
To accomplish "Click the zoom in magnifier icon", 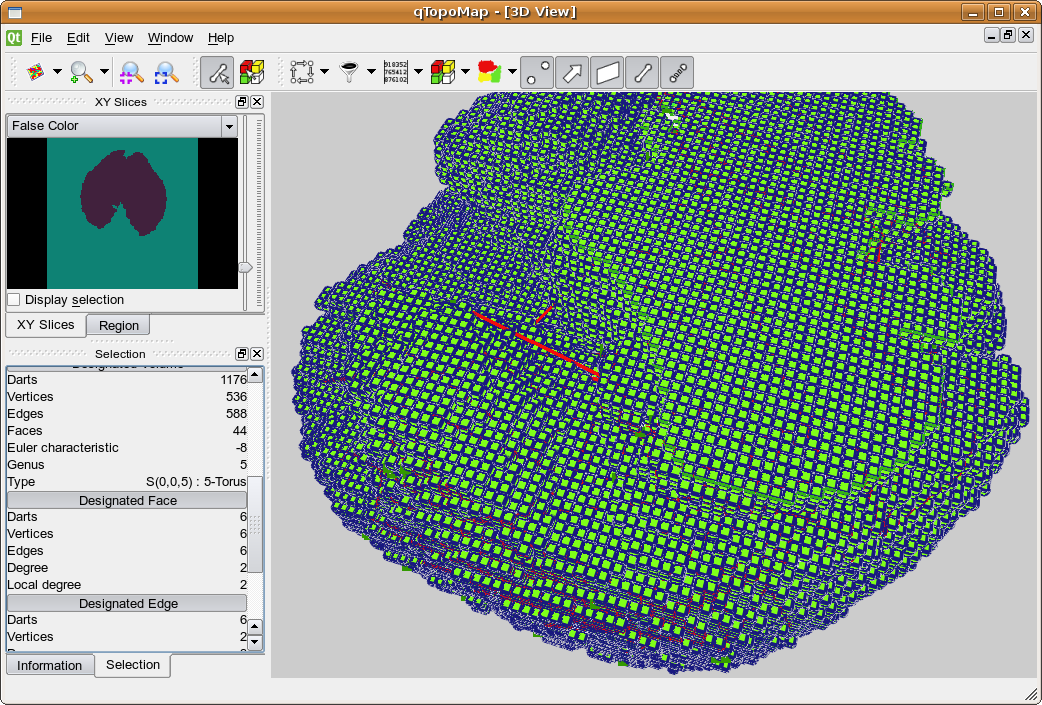I will pos(81,72).
